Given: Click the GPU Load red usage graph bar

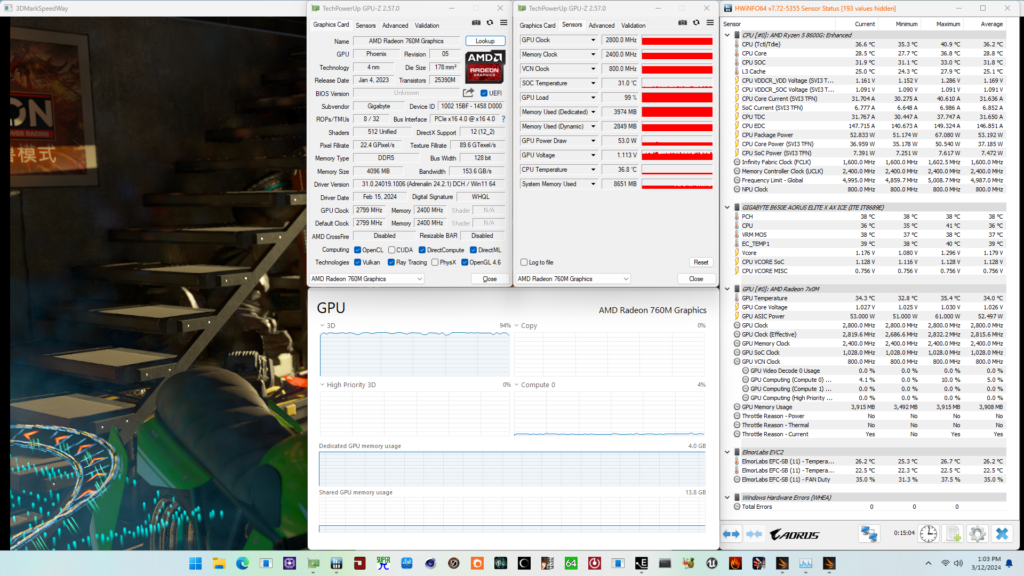Looking at the screenshot, I should coord(677,97).
